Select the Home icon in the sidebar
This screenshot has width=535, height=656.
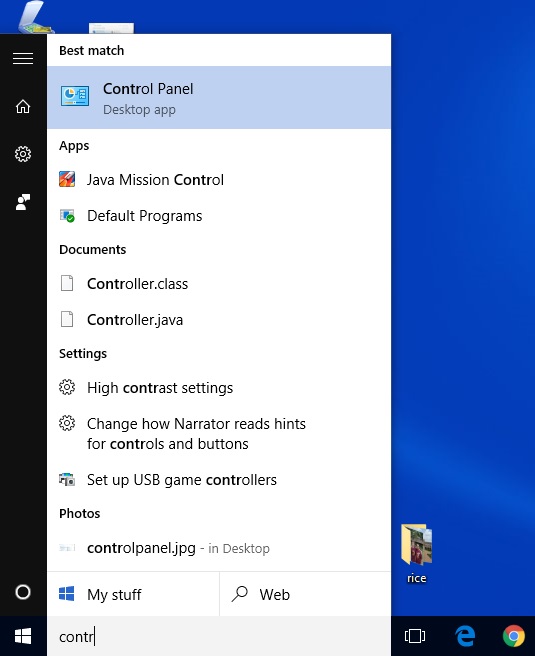point(23,106)
